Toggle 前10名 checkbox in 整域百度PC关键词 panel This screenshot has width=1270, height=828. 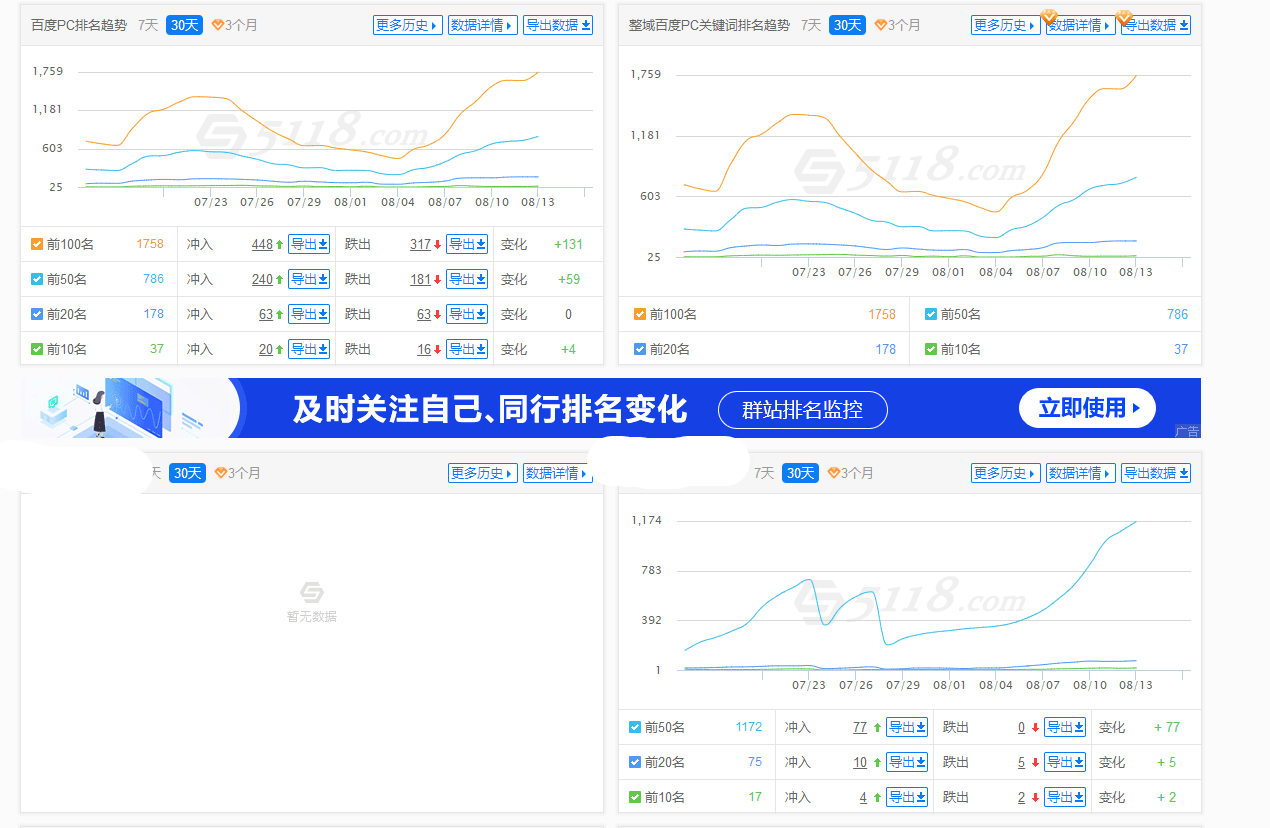[932, 349]
